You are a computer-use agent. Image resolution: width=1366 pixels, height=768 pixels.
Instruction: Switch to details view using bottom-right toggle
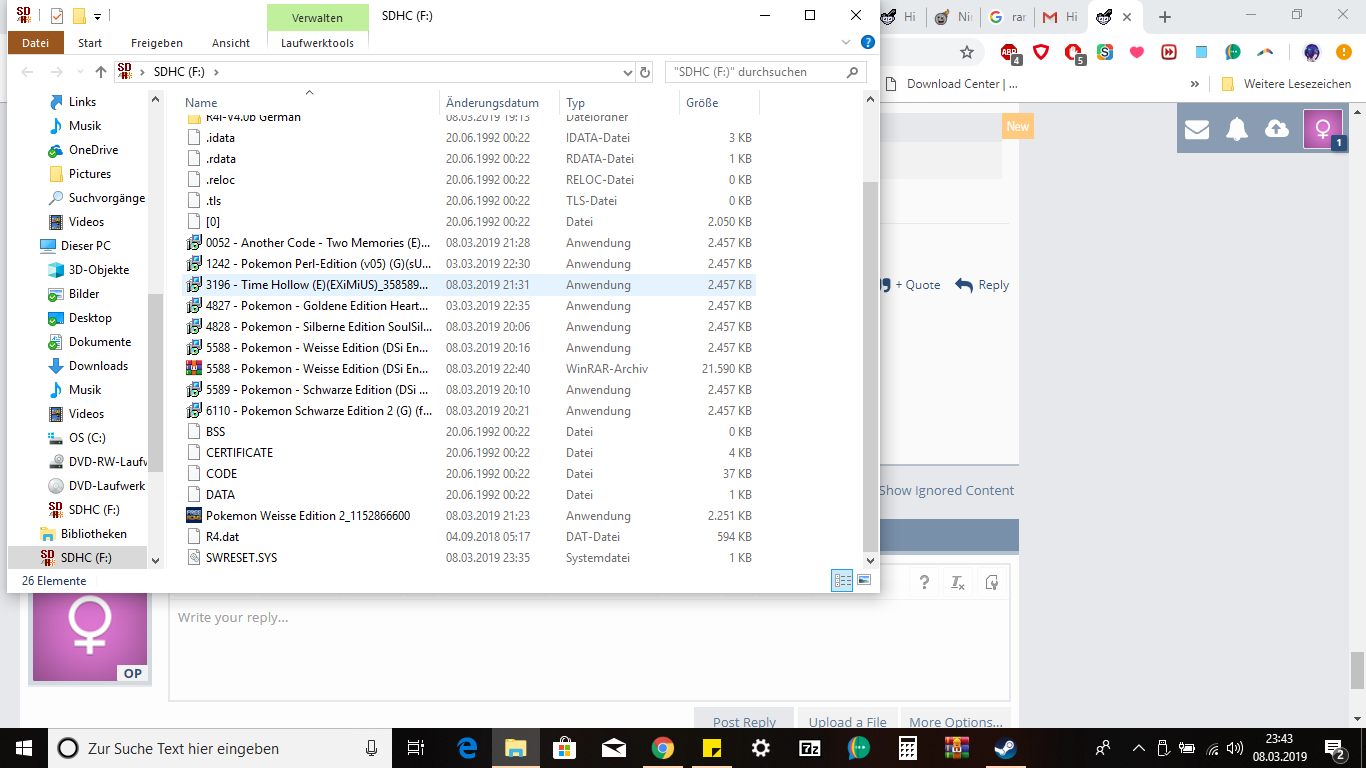[843, 580]
